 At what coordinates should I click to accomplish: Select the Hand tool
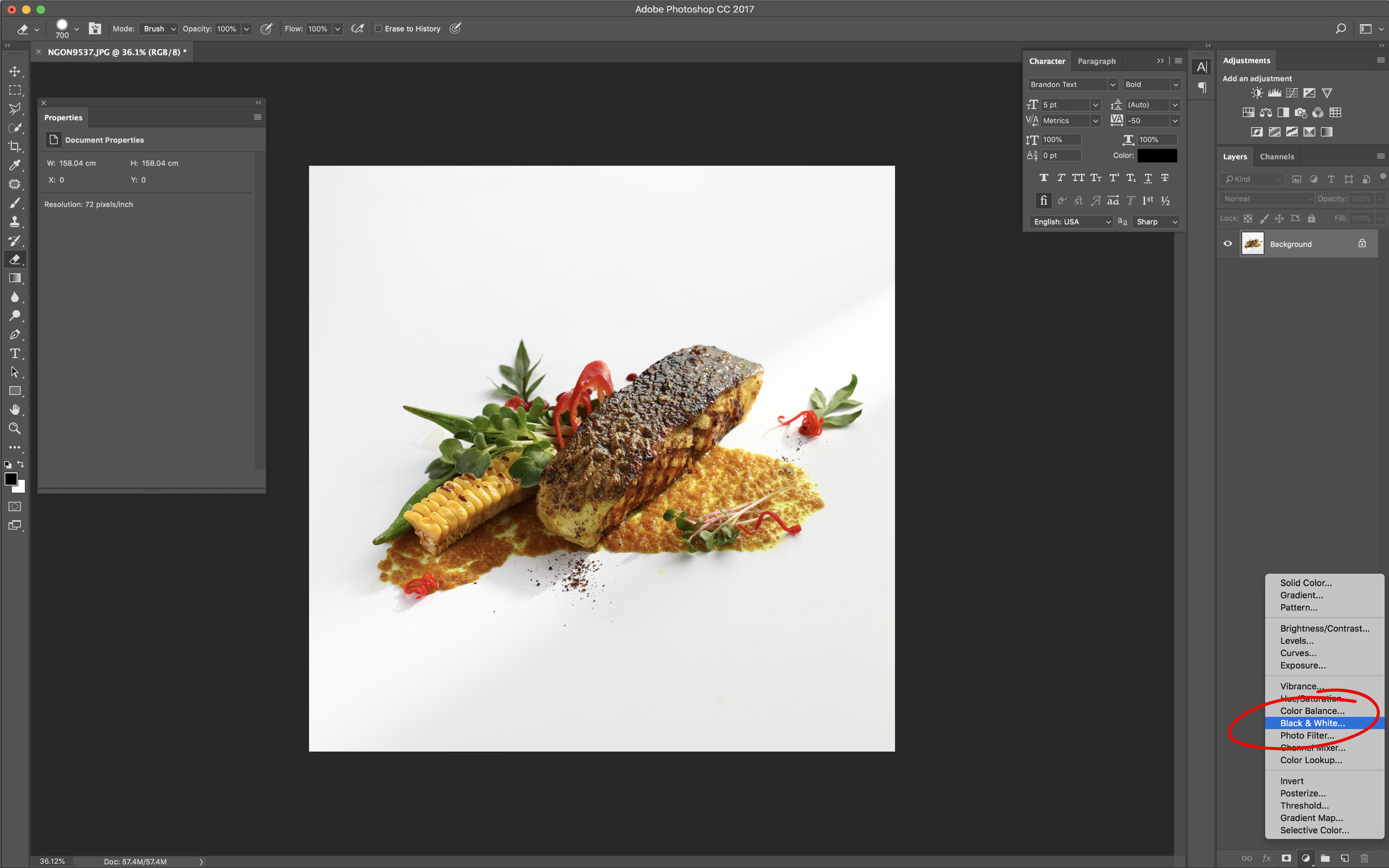[x=15, y=409]
